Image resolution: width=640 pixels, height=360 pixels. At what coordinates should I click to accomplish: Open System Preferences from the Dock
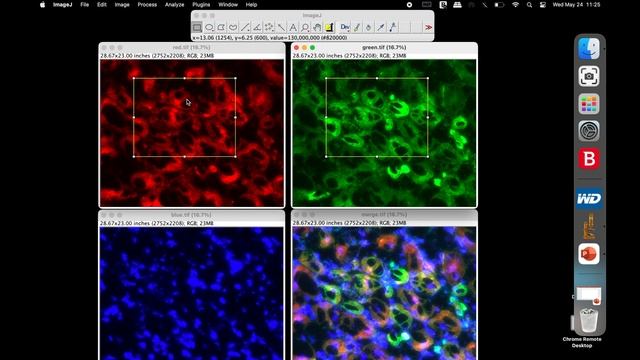(x=589, y=131)
